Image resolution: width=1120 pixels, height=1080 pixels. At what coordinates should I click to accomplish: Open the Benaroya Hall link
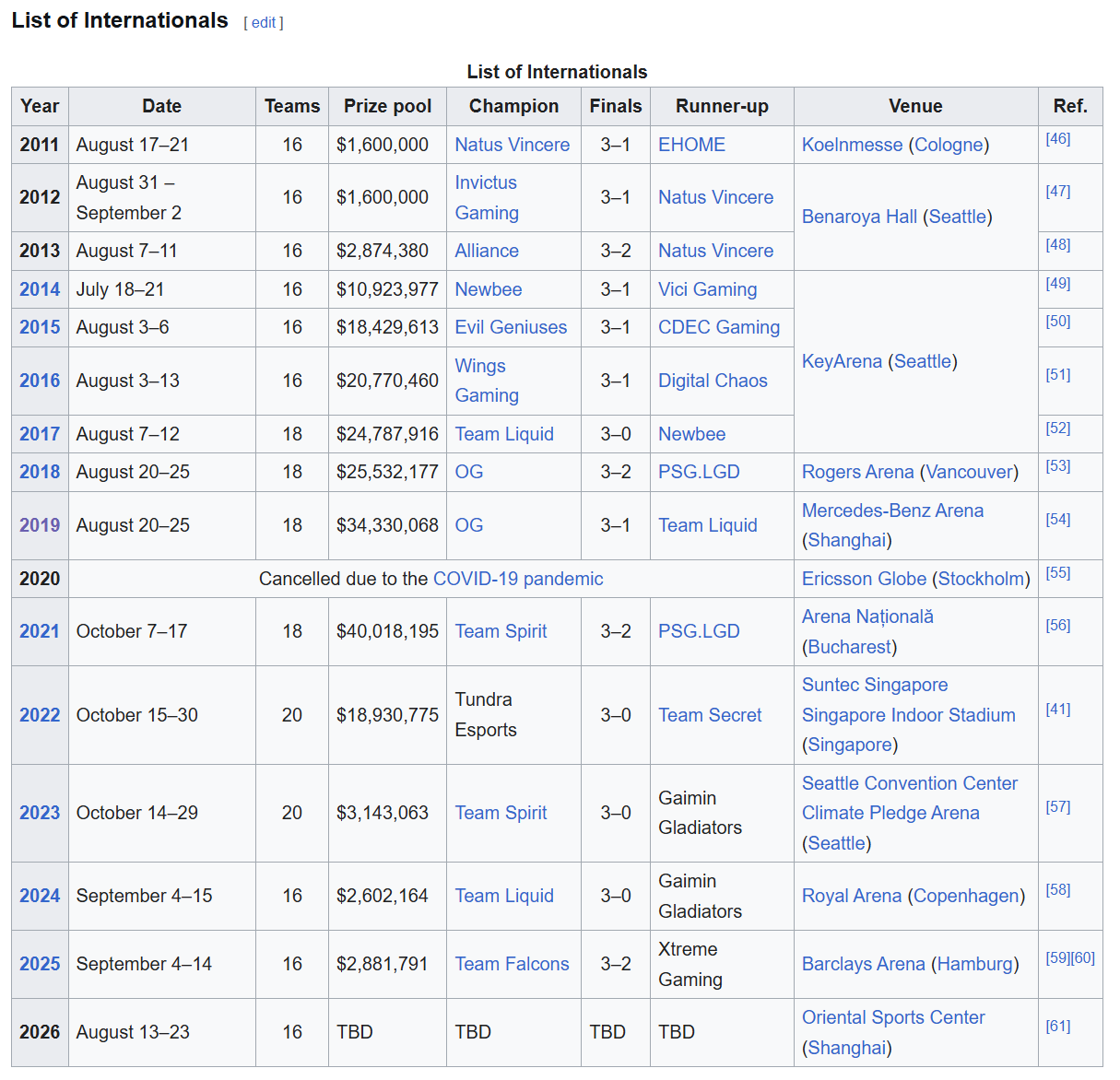(x=859, y=217)
